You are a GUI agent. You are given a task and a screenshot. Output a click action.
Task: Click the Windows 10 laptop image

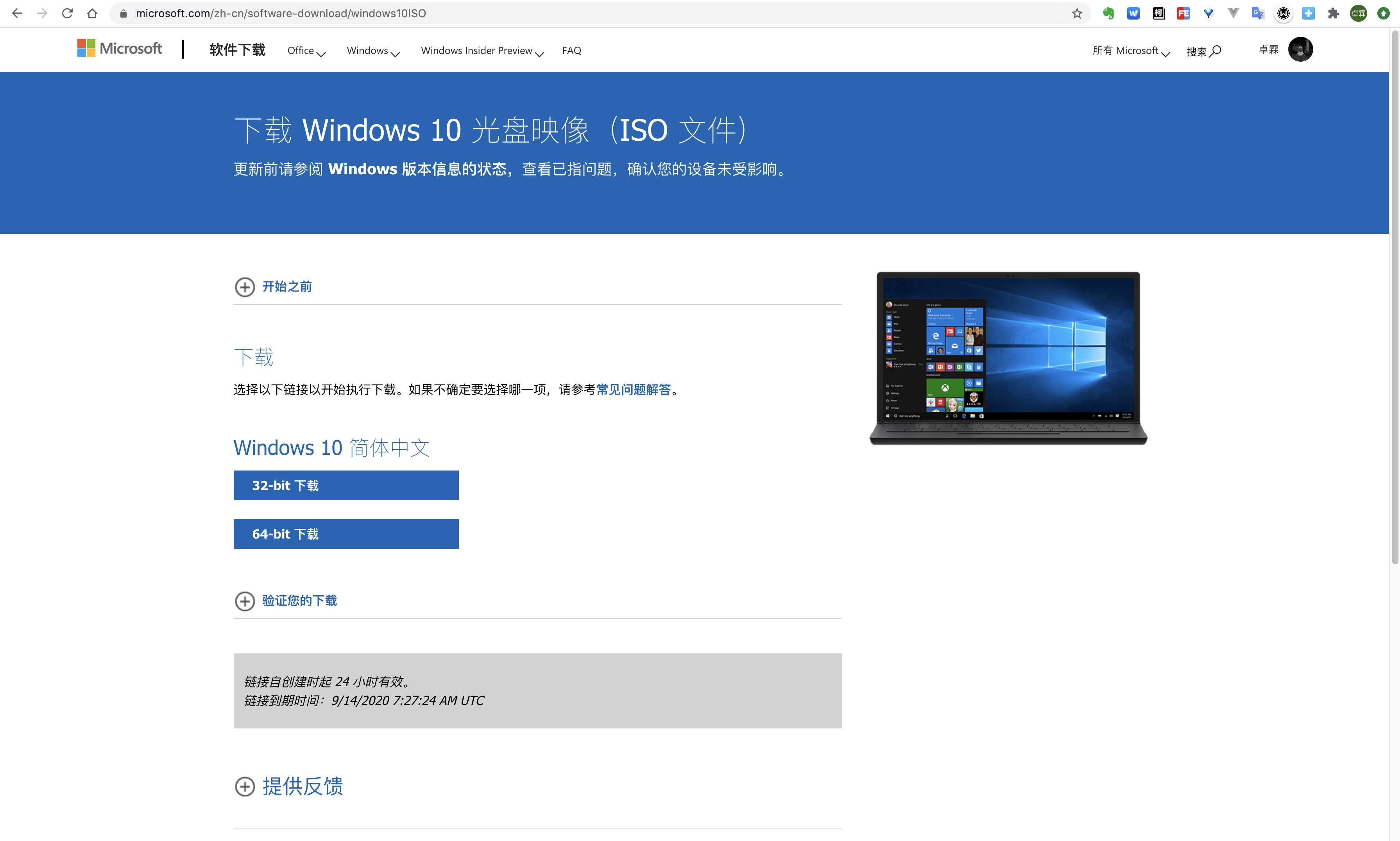click(1008, 358)
